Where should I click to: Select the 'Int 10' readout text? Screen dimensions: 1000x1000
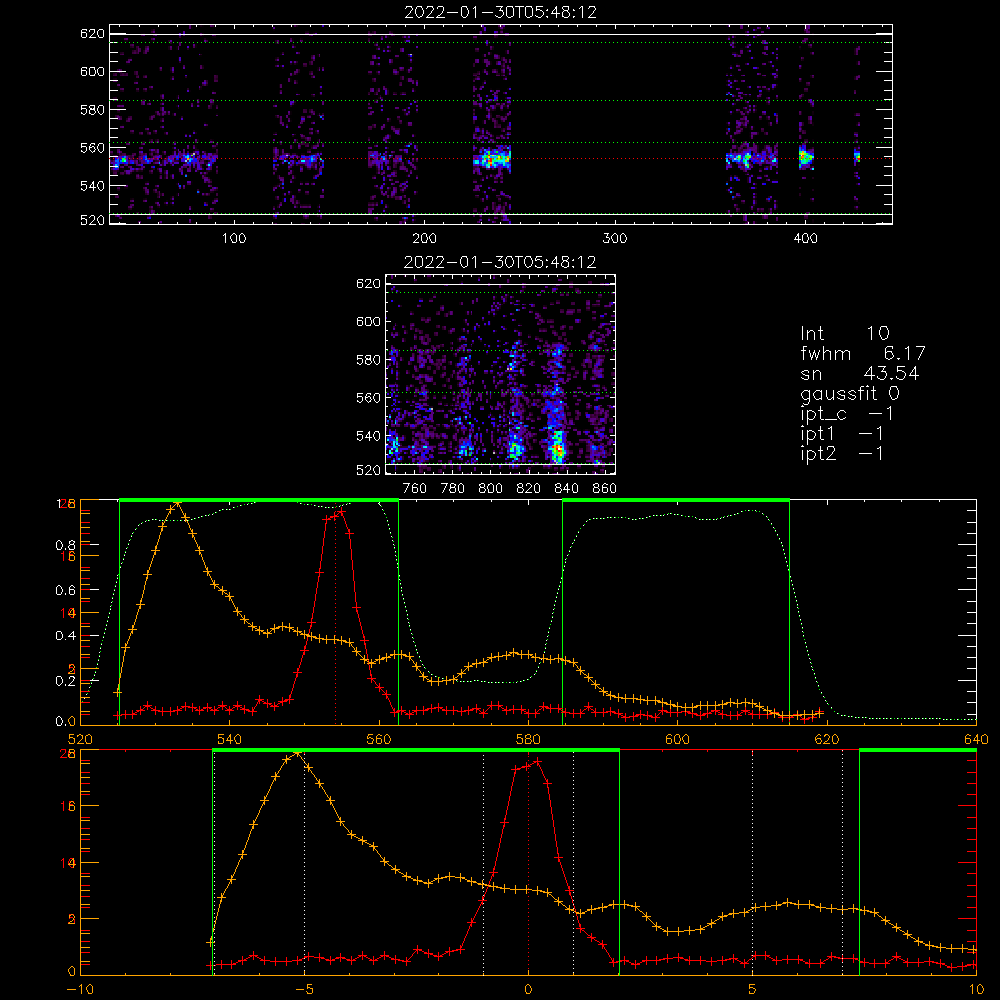[x=845, y=334]
